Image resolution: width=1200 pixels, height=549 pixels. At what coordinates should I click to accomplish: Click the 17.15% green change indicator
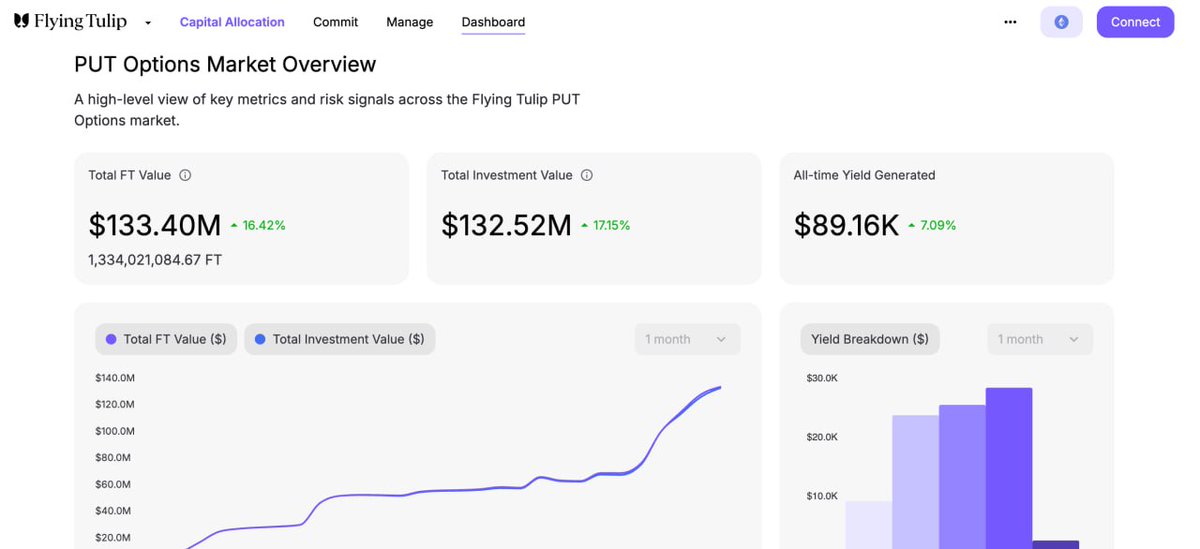tap(605, 225)
